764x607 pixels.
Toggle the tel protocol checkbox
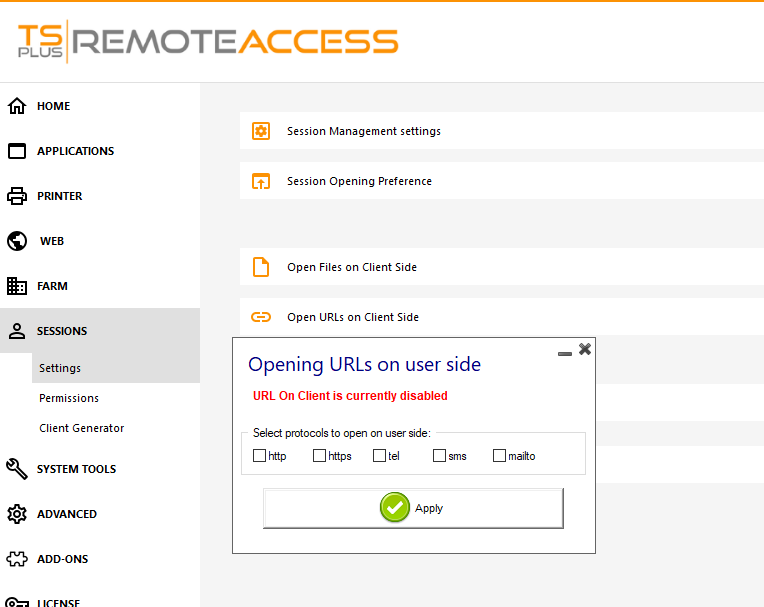coord(380,456)
